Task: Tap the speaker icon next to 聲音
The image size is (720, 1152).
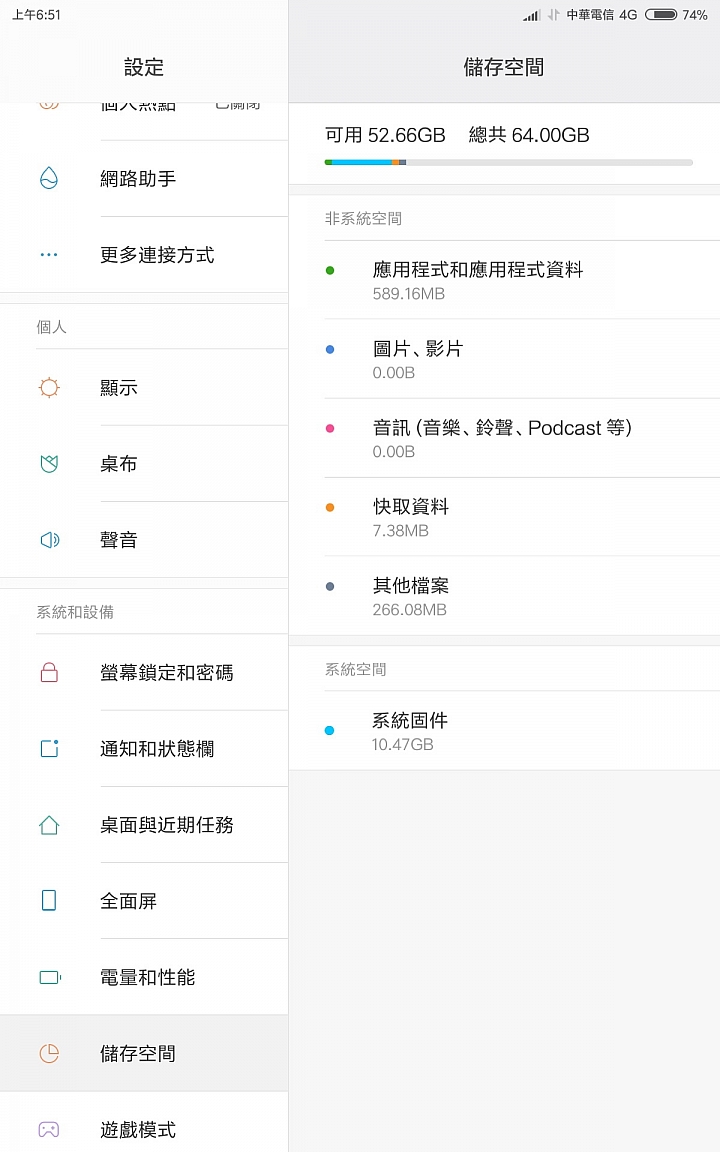Action: (49, 540)
